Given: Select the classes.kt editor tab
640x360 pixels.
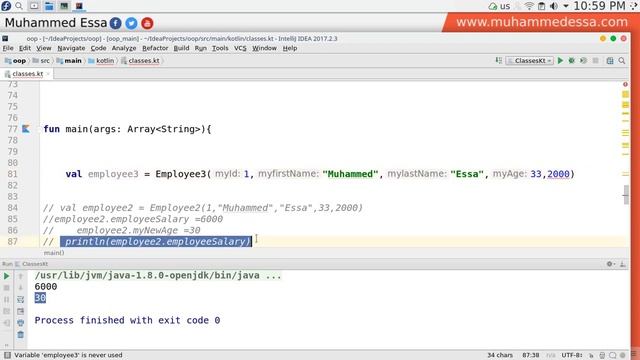Looking at the screenshot, I should pyautogui.click(x=27, y=74).
